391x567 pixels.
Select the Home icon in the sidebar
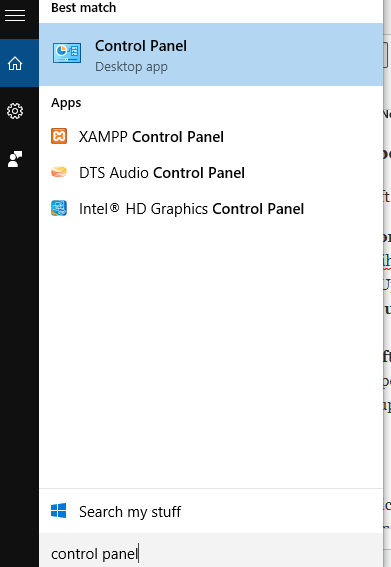coord(15,63)
